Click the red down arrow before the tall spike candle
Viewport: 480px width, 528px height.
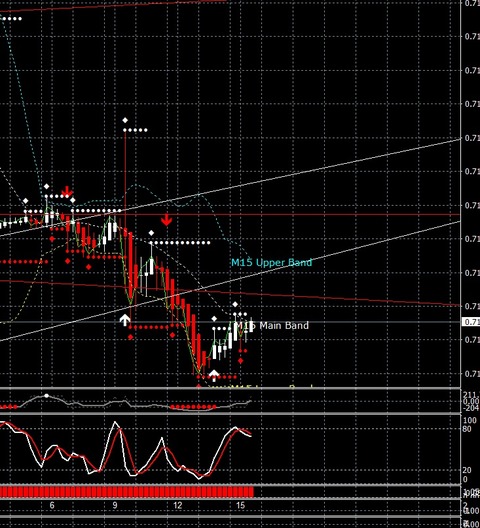click(x=67, y=191)
